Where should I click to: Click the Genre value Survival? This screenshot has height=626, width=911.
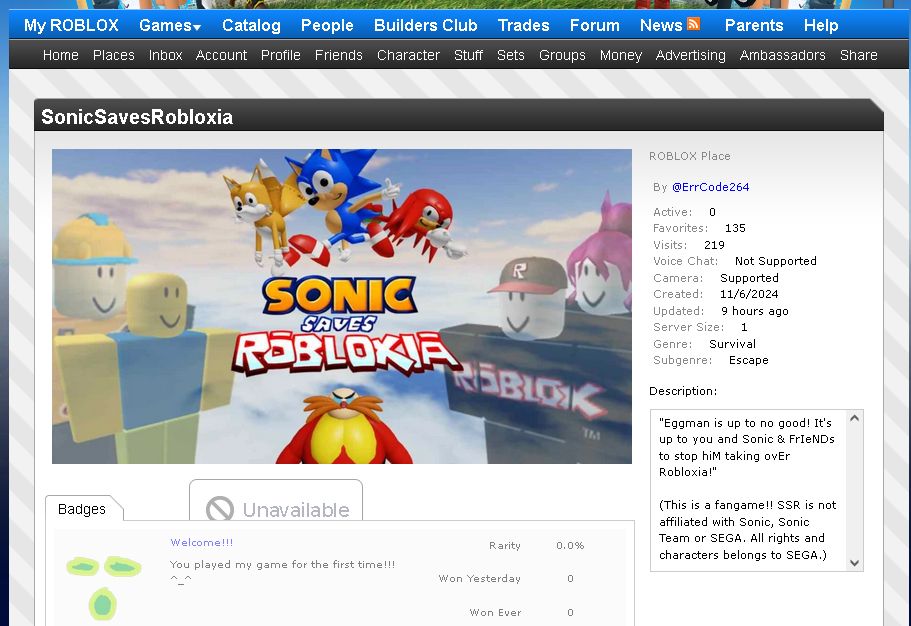(x=732, y=344)
